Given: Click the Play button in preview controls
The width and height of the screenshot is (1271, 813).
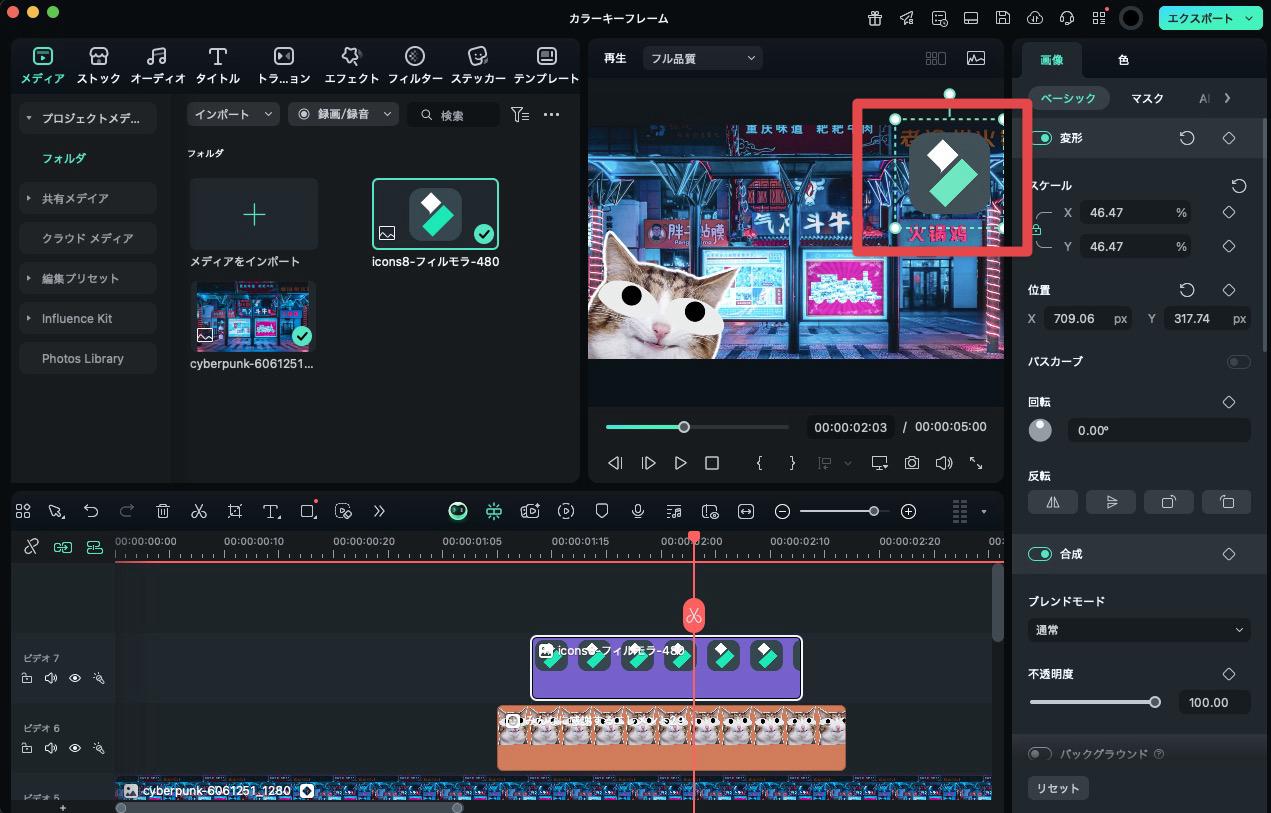Looking at the screenshot, I should (680, 463).
